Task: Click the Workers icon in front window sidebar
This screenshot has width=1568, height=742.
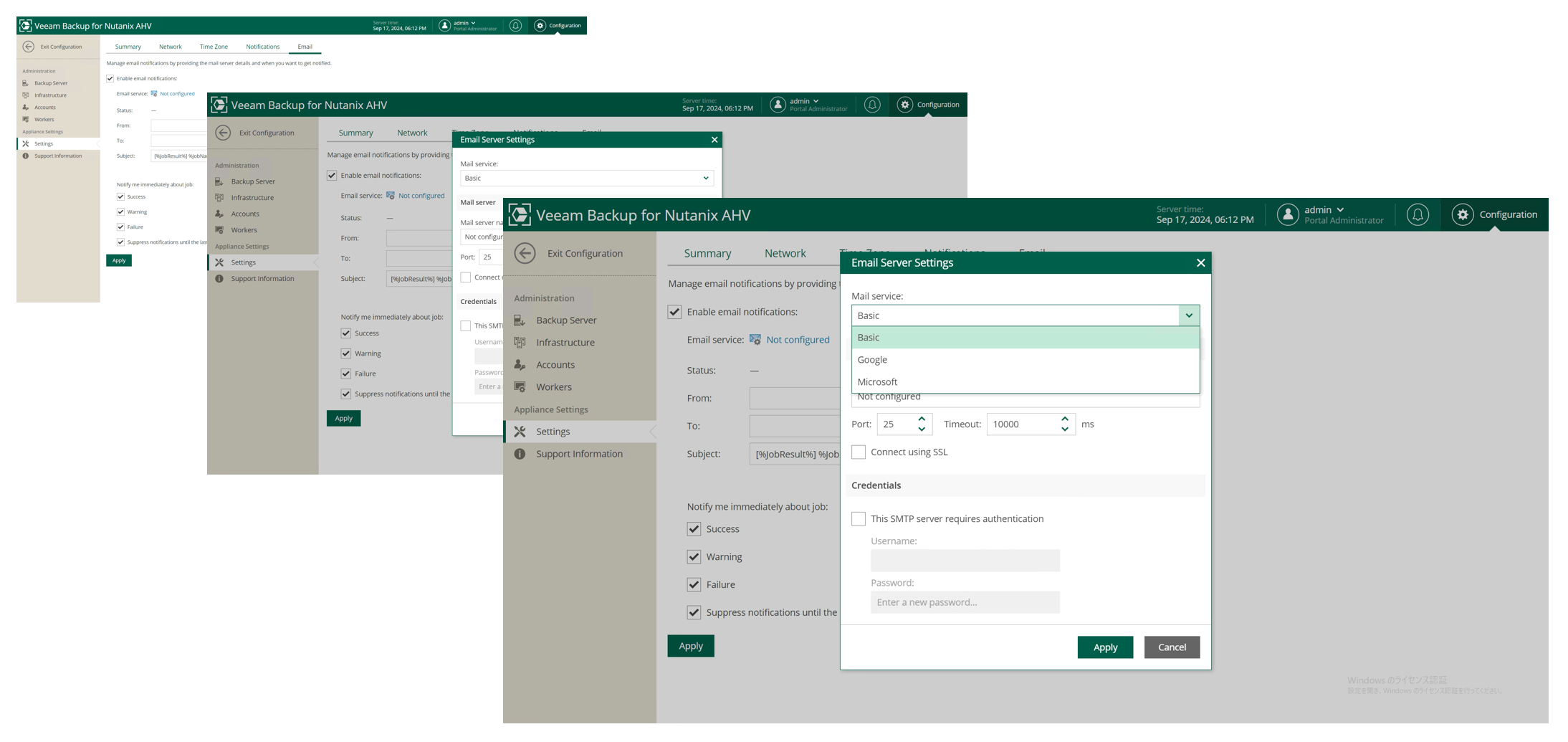Action: 520,387
